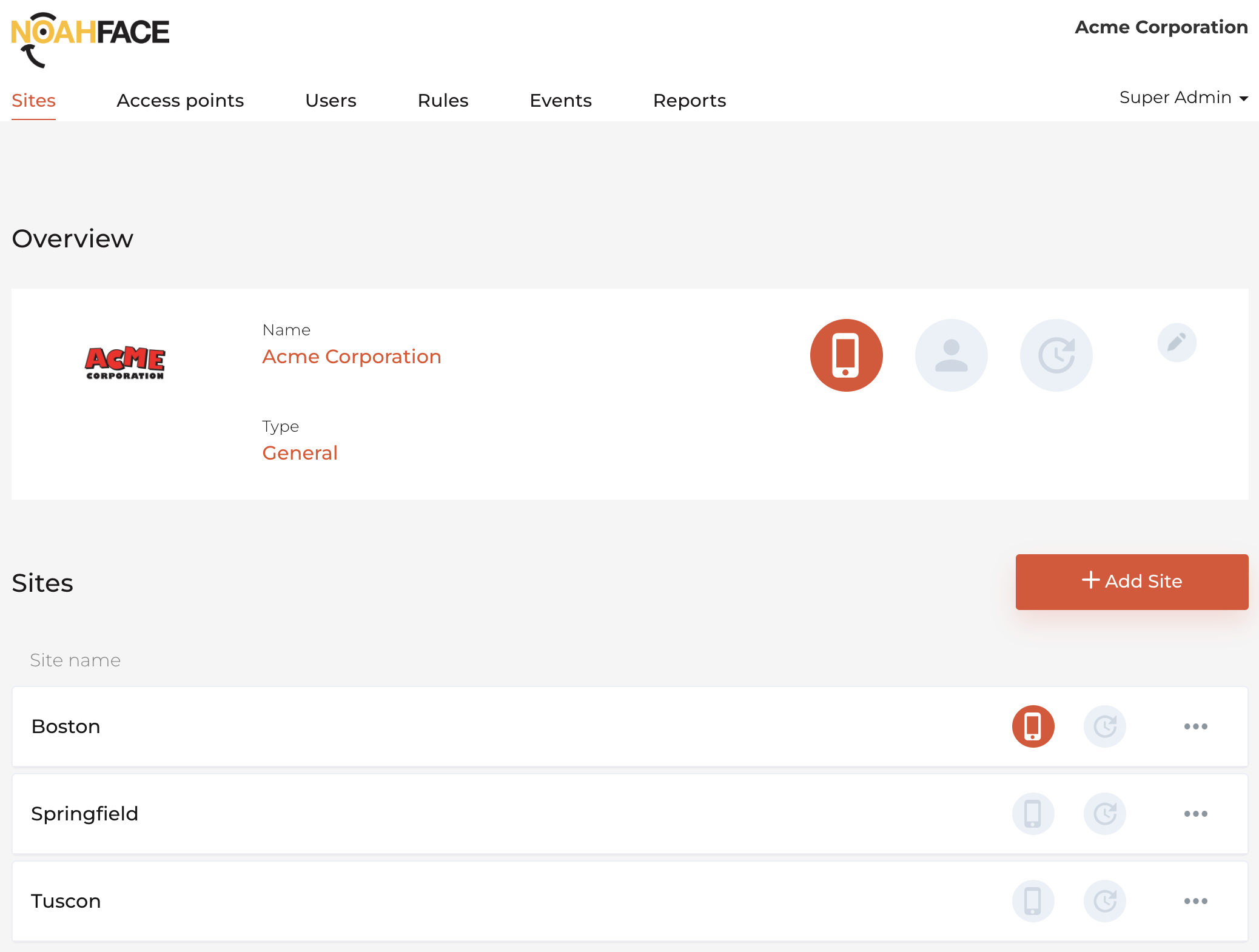The image size is (1259, 952).
Task: Click Tuscon's clock history icon
Action: pyautogui.click(x=1105, y=901)
